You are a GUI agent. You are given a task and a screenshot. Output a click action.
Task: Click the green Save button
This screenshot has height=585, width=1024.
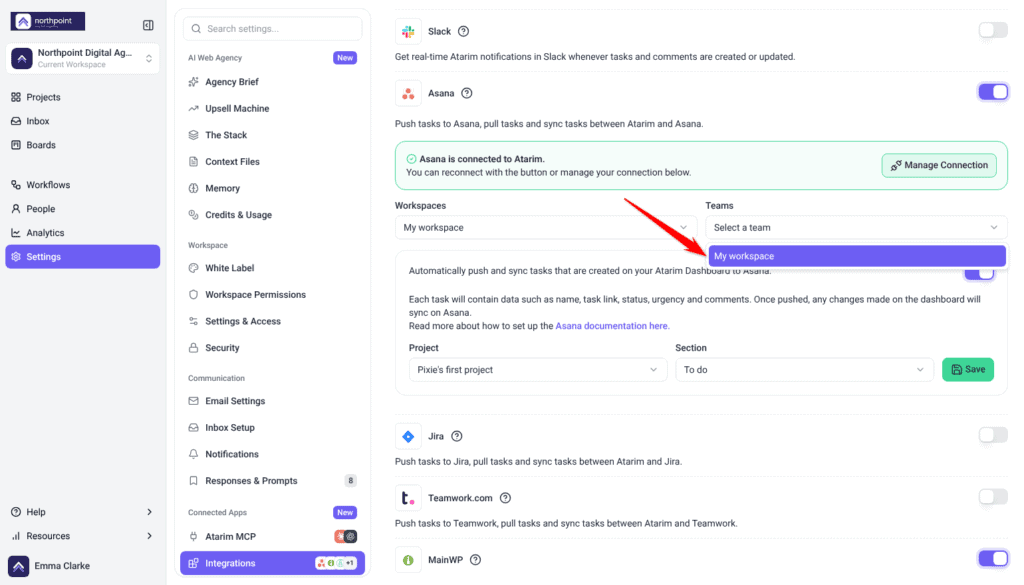(968, 370)
